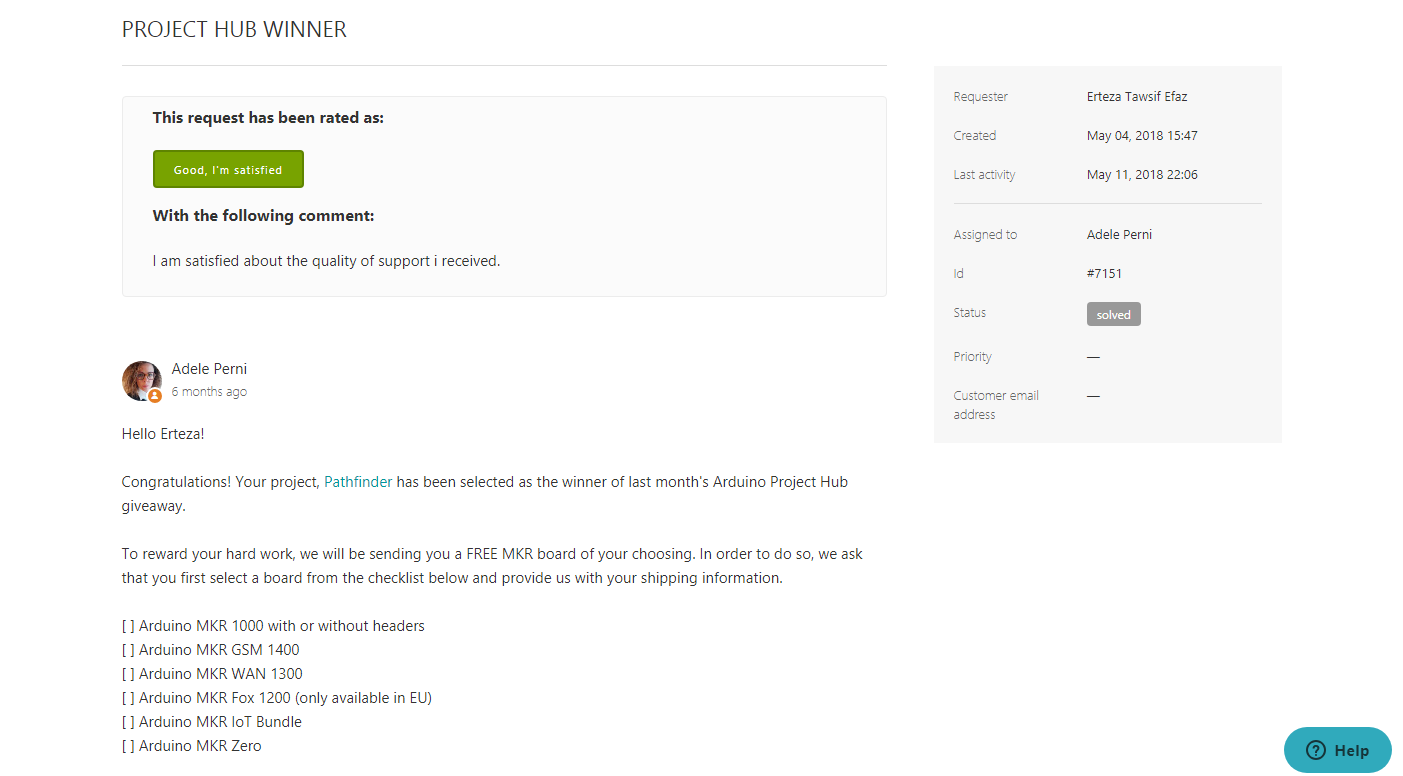Click the ticket Id #7151
This screenshot has width=1403, height=776.
pyautogui.click(x=1104, y=274)
